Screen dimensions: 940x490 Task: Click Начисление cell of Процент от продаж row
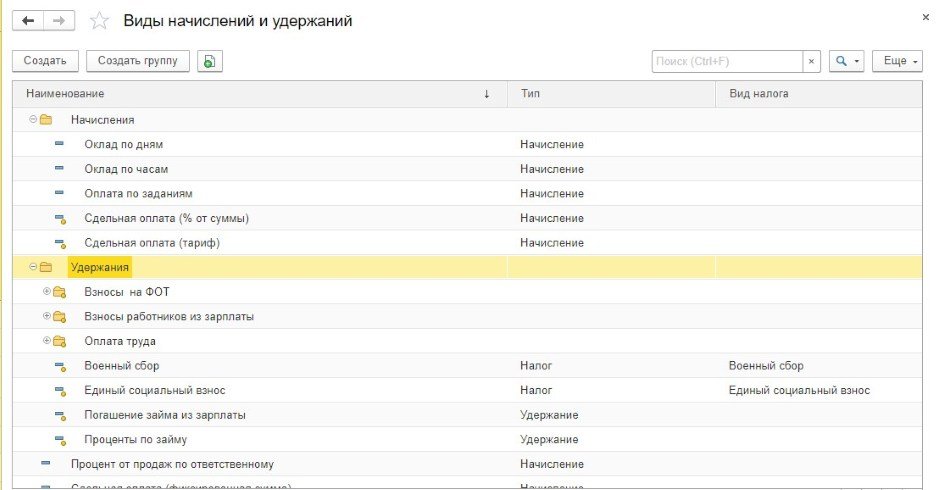point(611,464)
